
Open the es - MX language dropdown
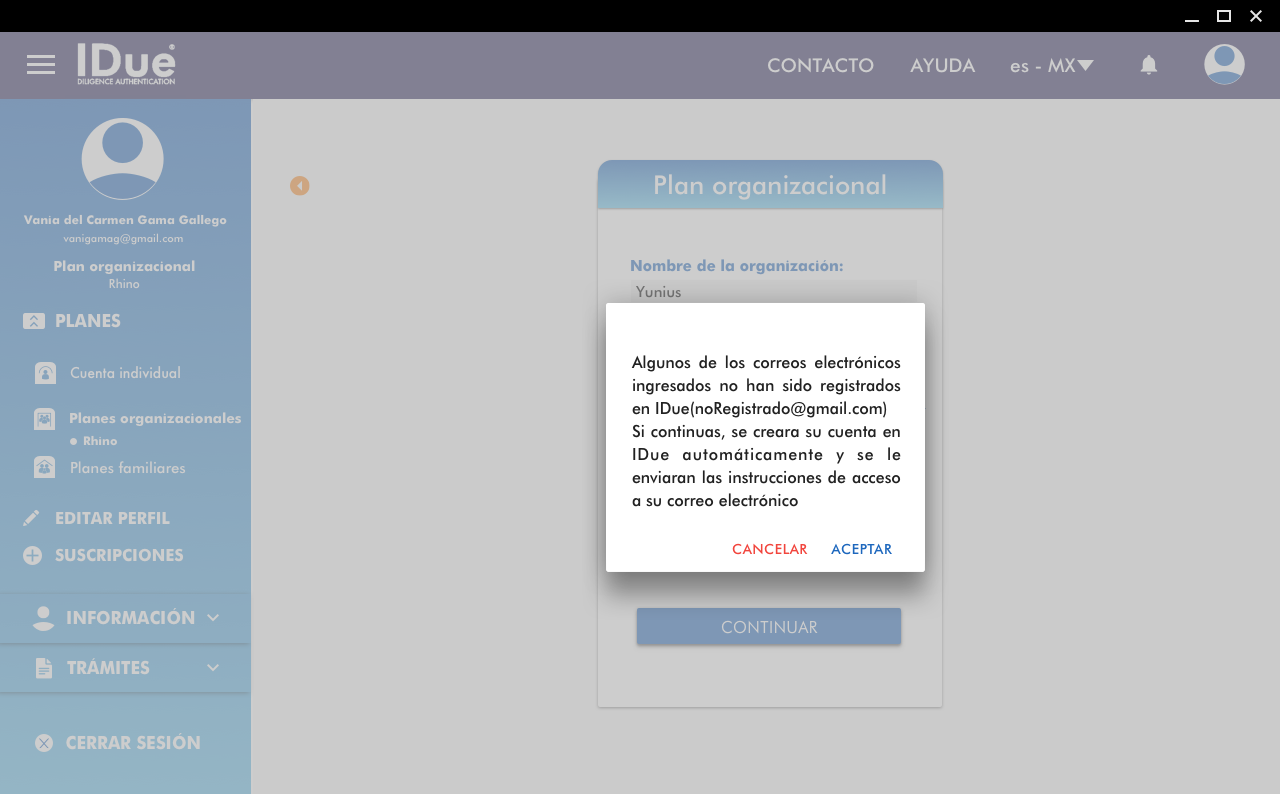1051,66
